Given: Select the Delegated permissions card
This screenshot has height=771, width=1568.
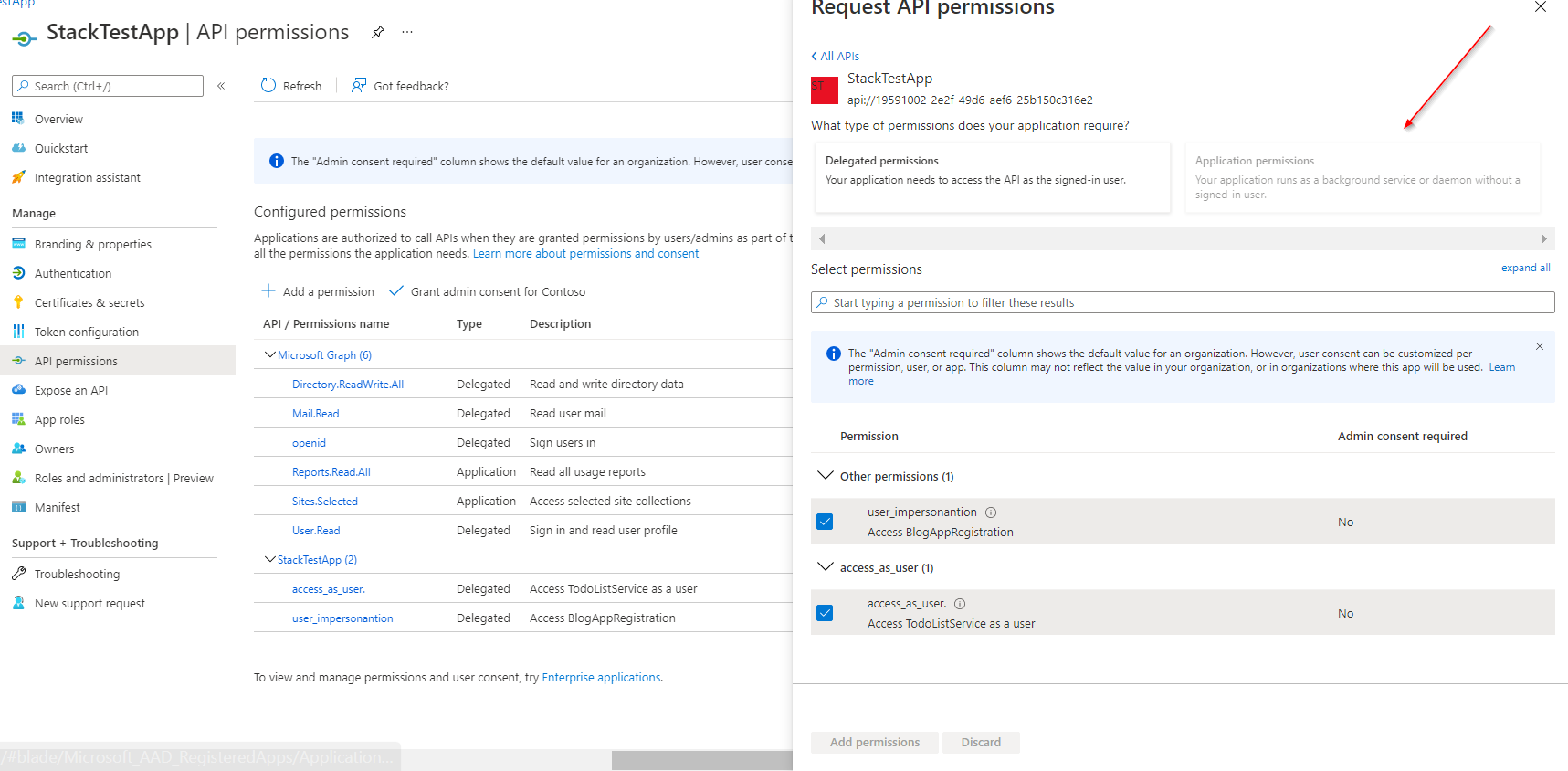Looking at the screenshot, I should tap(991, 177).
